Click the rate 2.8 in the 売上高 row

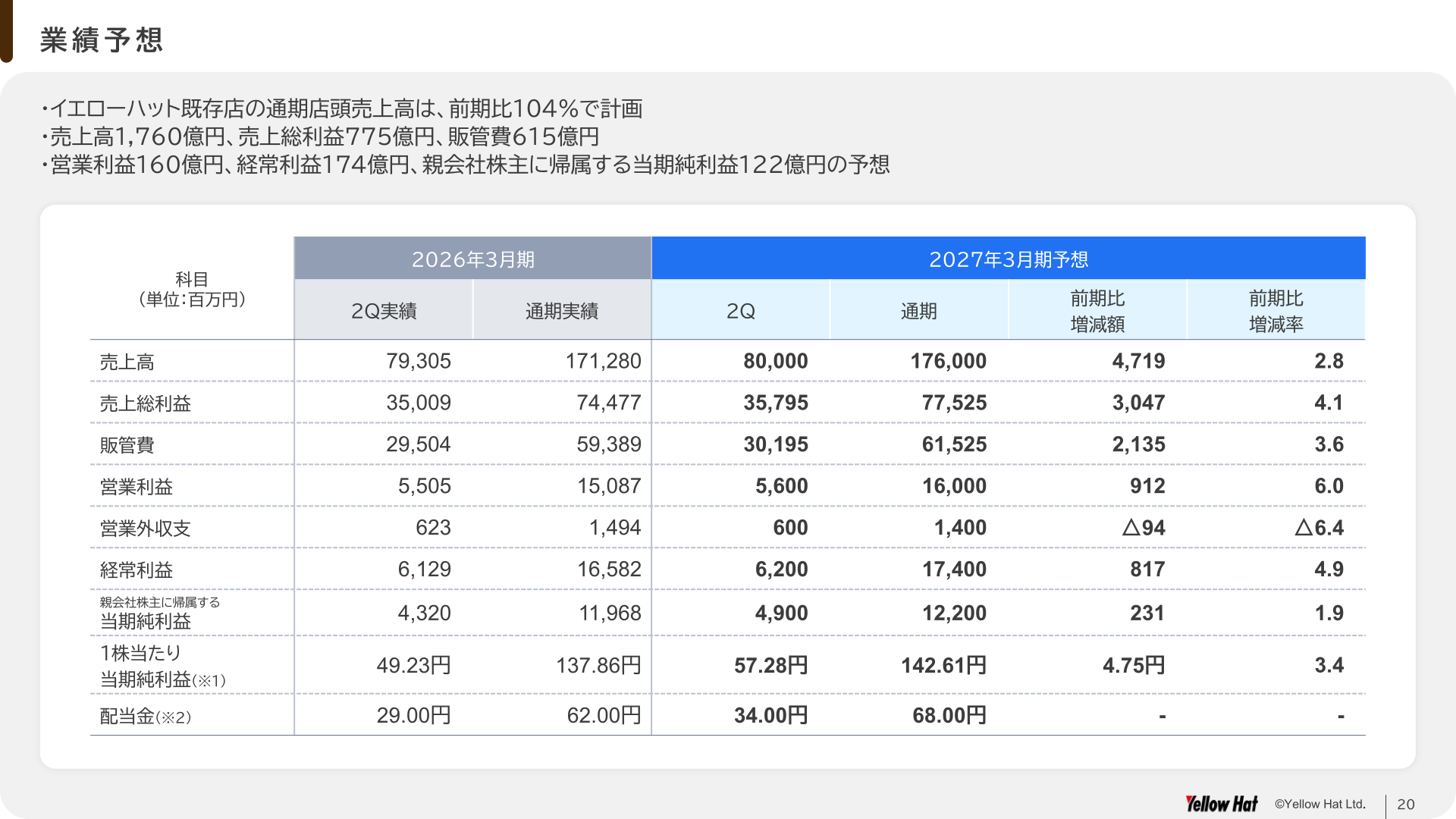[1329, 361]
